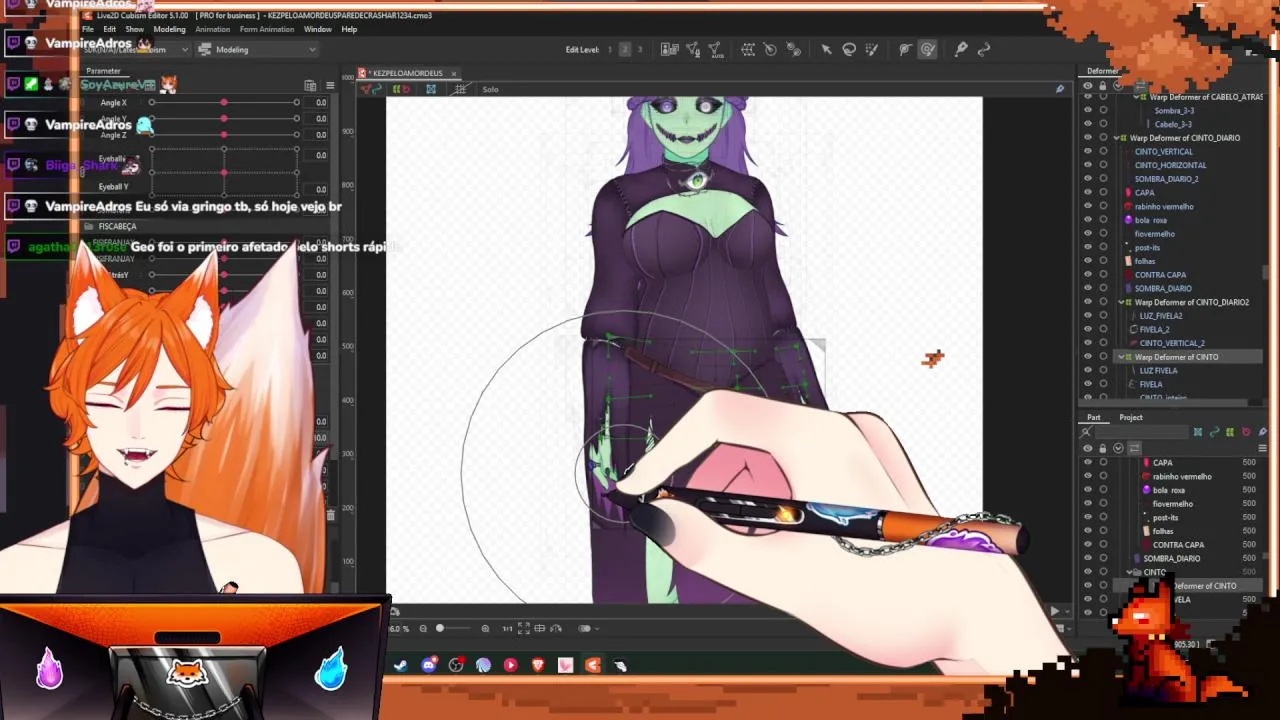
Task: Collapse Warp Deformer of CINTO_DIARIO
Action: pos(1117,138)
